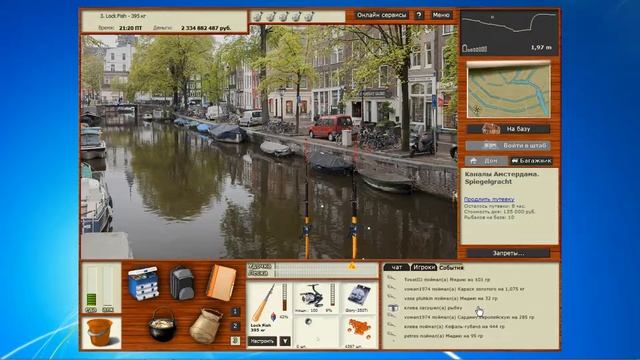Switch to rod slot 3
The width and height of the screenshot is (640, 360).
click(235, 340)
